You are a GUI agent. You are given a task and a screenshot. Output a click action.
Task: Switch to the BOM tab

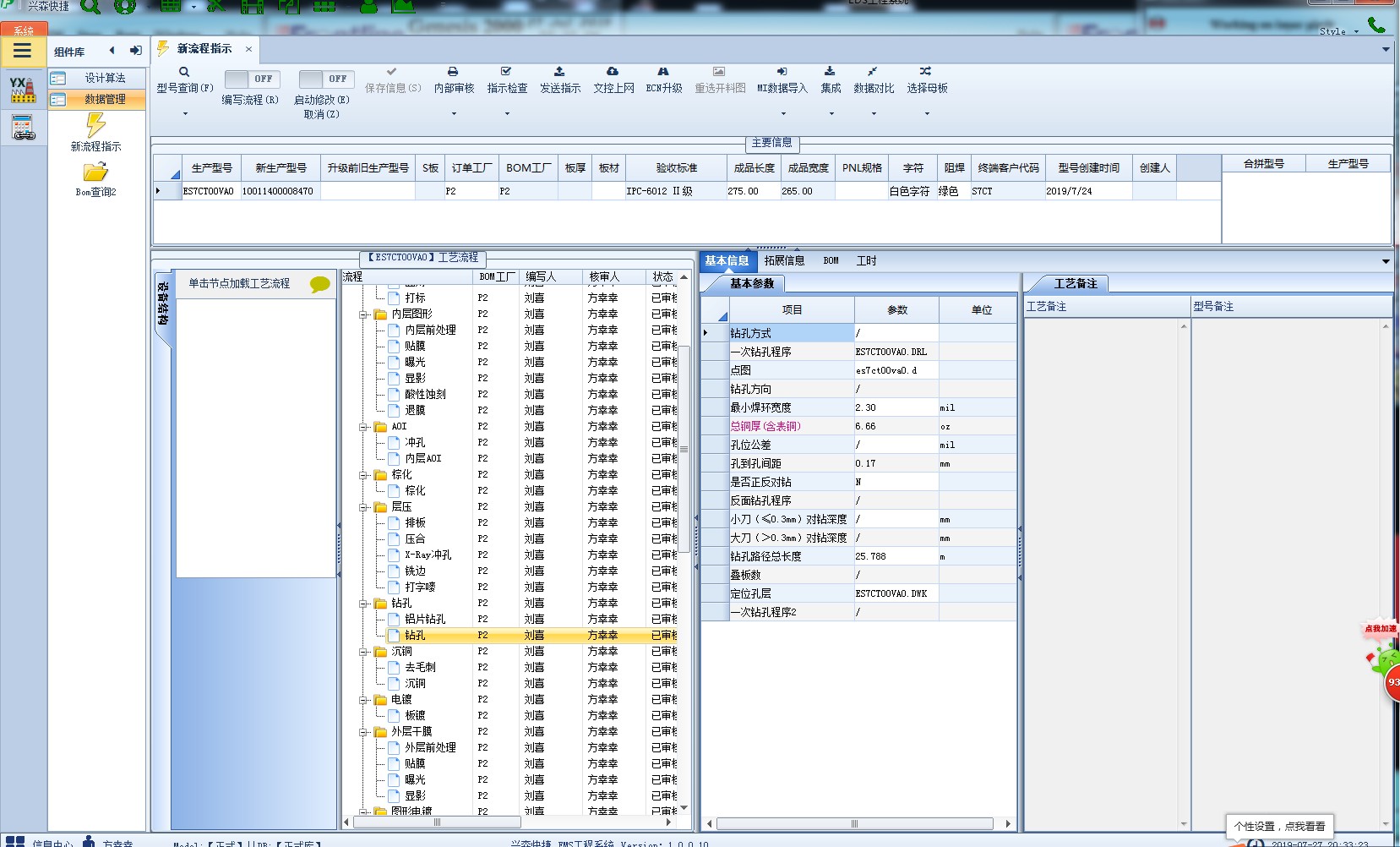pos(831,261)
